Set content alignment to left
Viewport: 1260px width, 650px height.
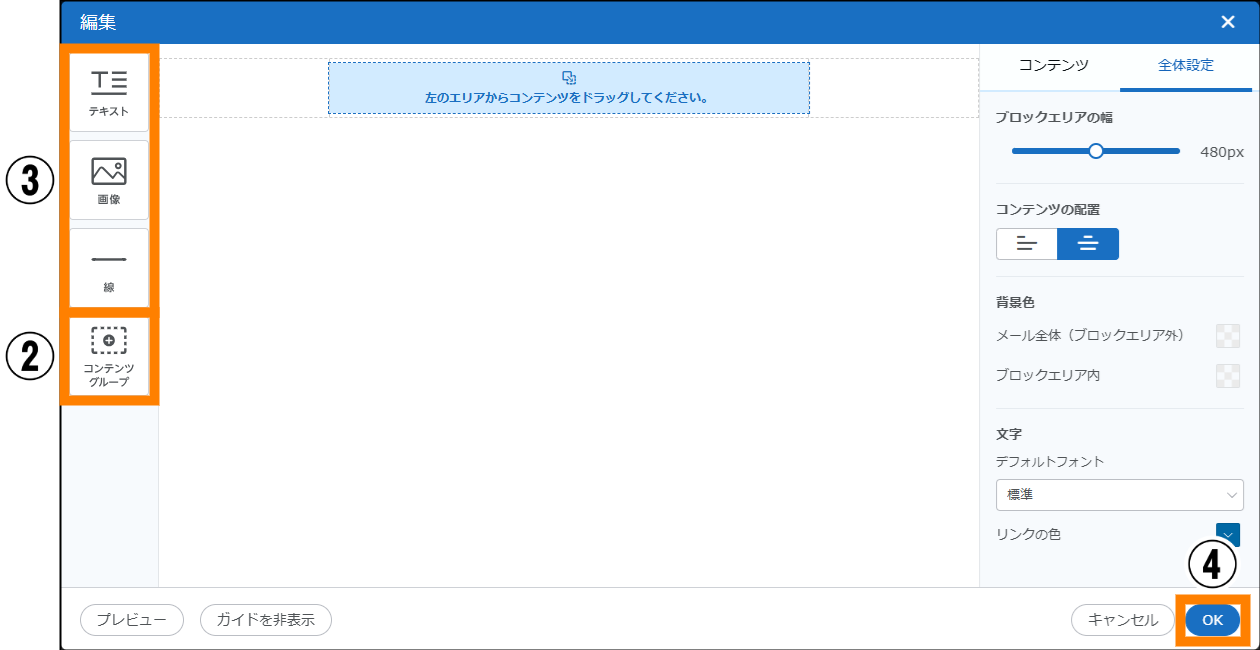coord(1027,244)
